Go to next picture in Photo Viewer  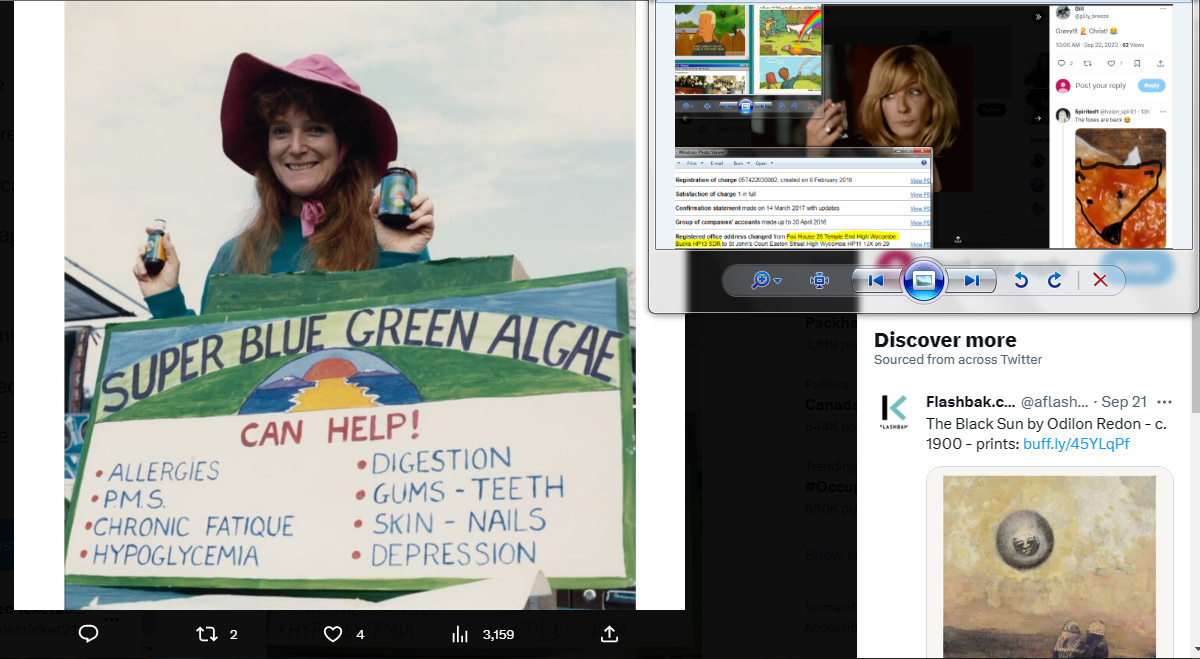click(x=972, y=281)
